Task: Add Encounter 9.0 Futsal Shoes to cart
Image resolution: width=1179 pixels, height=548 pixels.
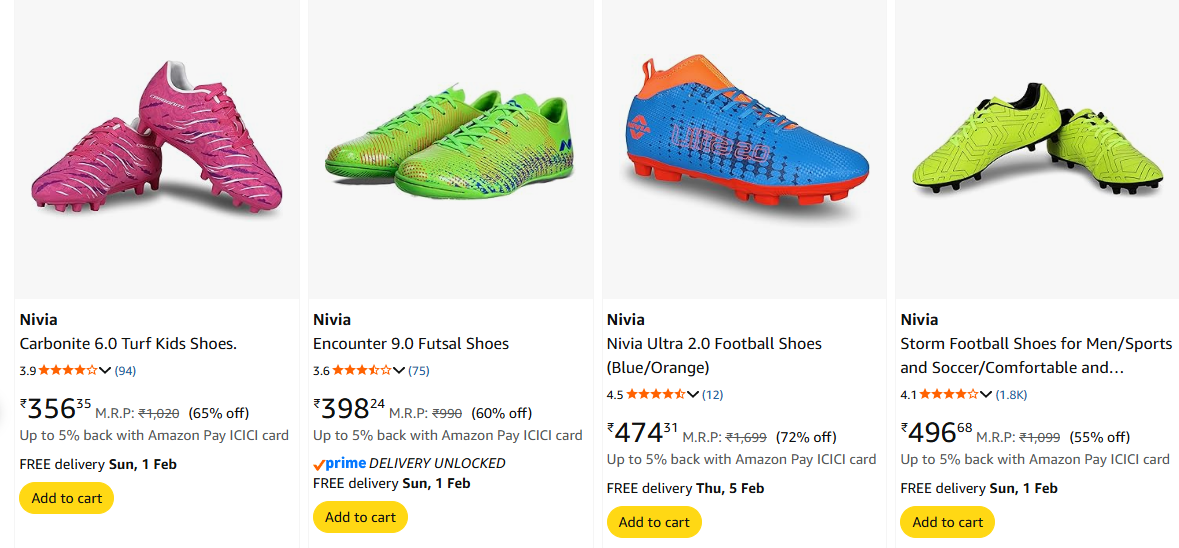Action: tap(360, 517)
